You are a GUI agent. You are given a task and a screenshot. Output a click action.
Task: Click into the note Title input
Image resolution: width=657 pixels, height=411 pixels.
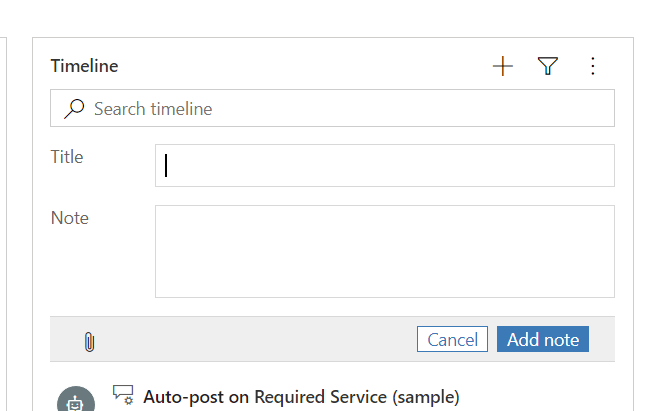(385, 165)
